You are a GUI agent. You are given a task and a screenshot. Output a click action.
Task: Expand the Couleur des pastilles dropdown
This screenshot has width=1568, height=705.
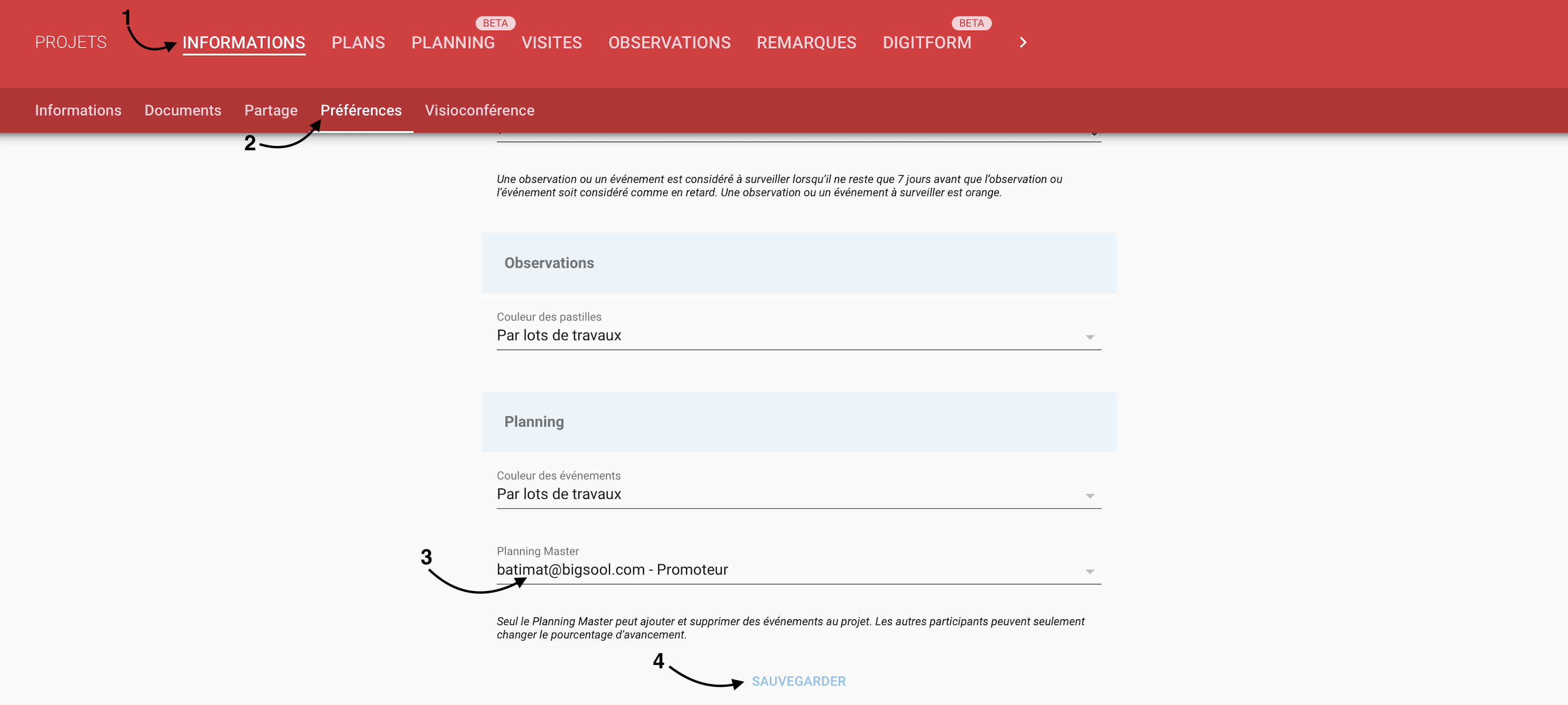(x=798, y=335)
